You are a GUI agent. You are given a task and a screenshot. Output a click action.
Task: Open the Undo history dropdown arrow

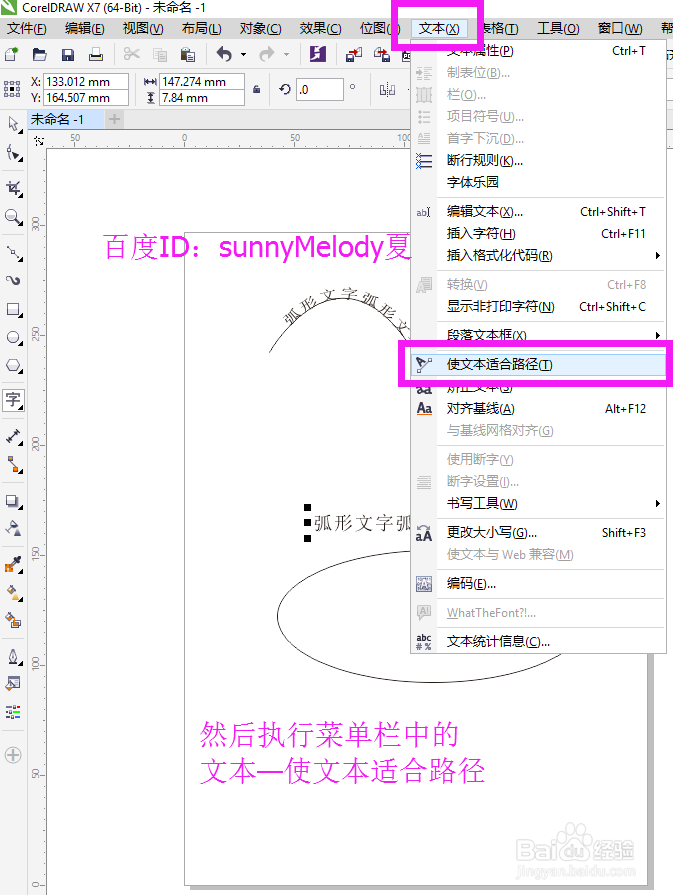[x=244, y=55]
